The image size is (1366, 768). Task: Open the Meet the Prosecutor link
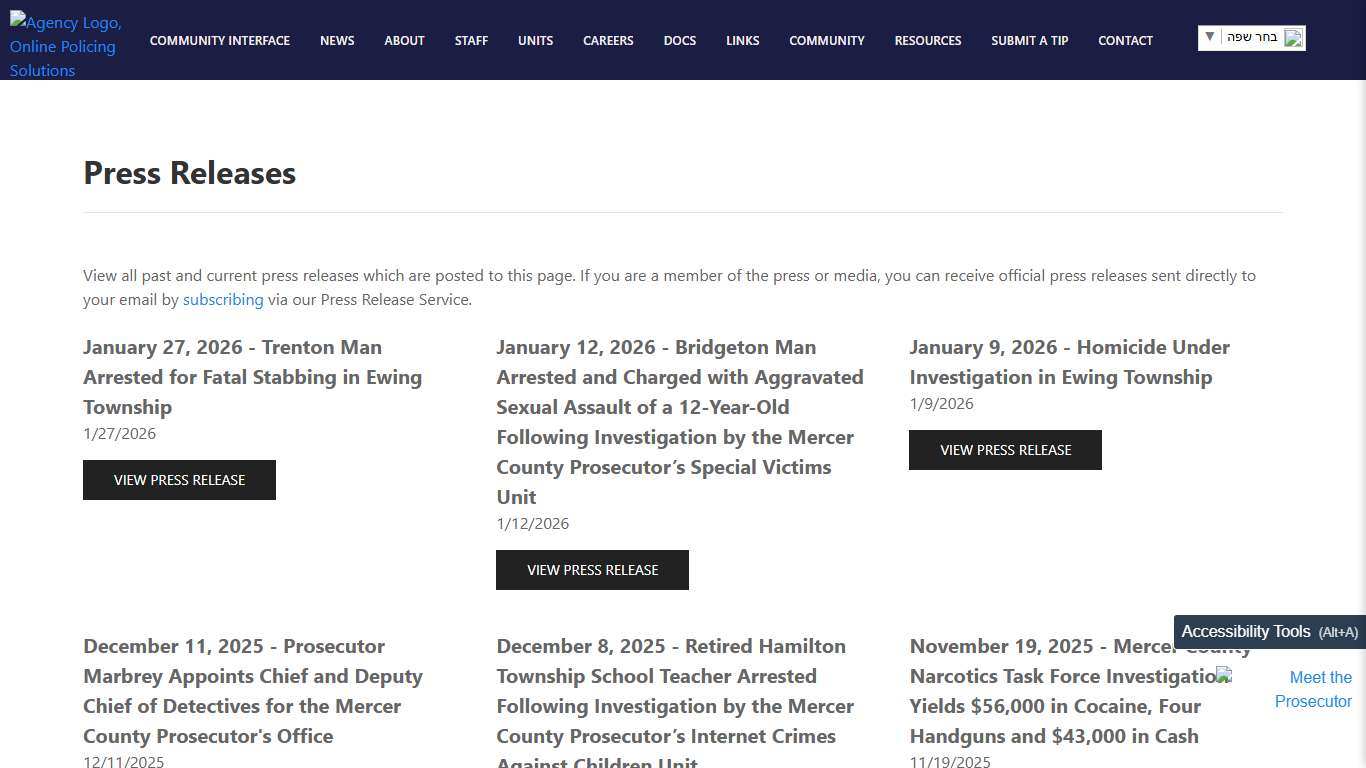coord(1313,689)
